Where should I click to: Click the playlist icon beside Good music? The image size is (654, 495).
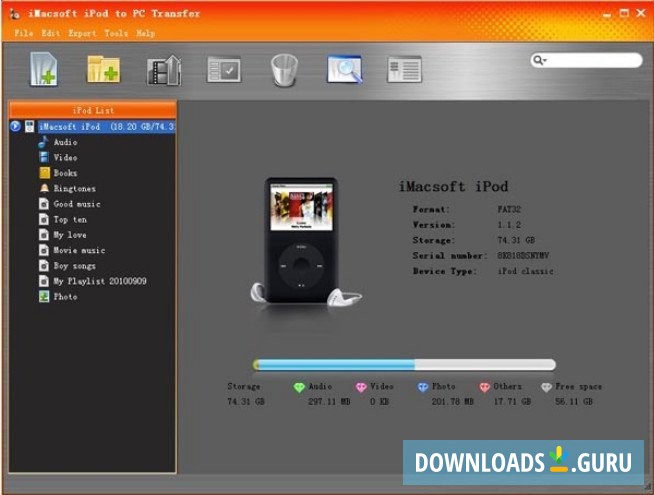44,204
